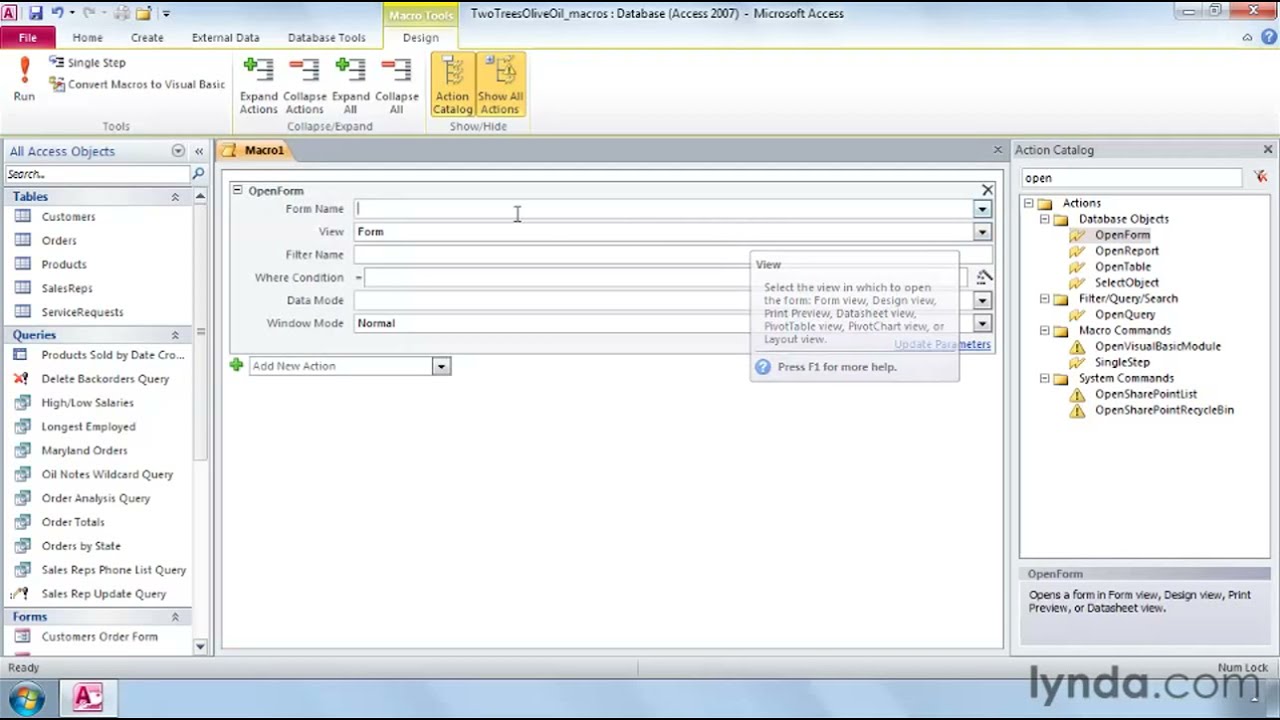
Task: Select the Customers table
Action: pyautogui.click(x=68, y=217)
